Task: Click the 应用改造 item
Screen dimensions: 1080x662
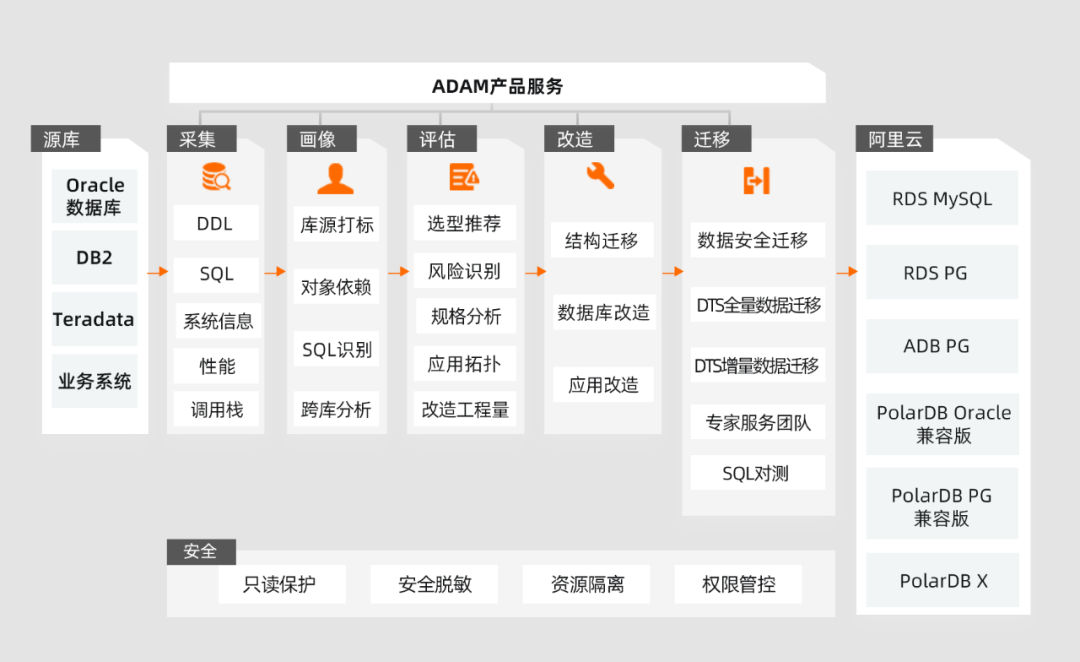Action: (604, 384)
